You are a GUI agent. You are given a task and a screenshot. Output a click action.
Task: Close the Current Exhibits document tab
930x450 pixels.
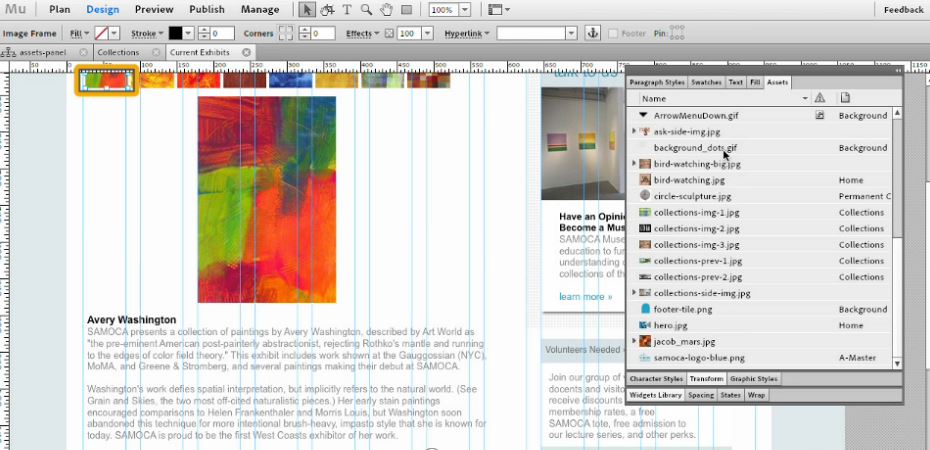pyautogui.click(x=246, y=52)
